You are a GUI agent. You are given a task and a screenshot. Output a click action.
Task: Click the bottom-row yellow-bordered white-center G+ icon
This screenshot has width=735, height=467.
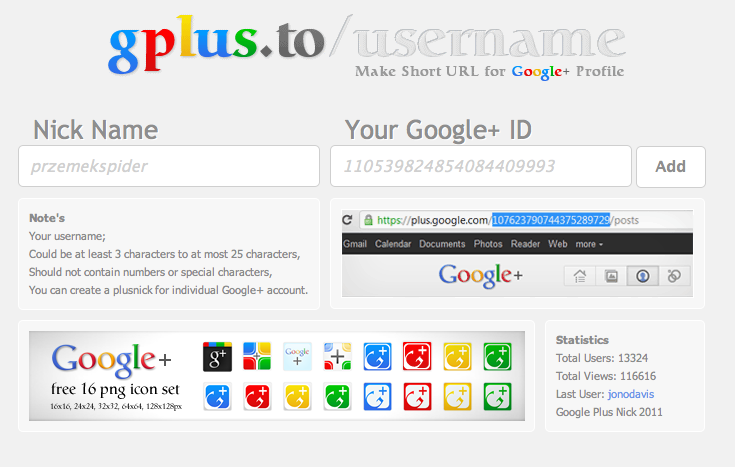tap(458, 397)
